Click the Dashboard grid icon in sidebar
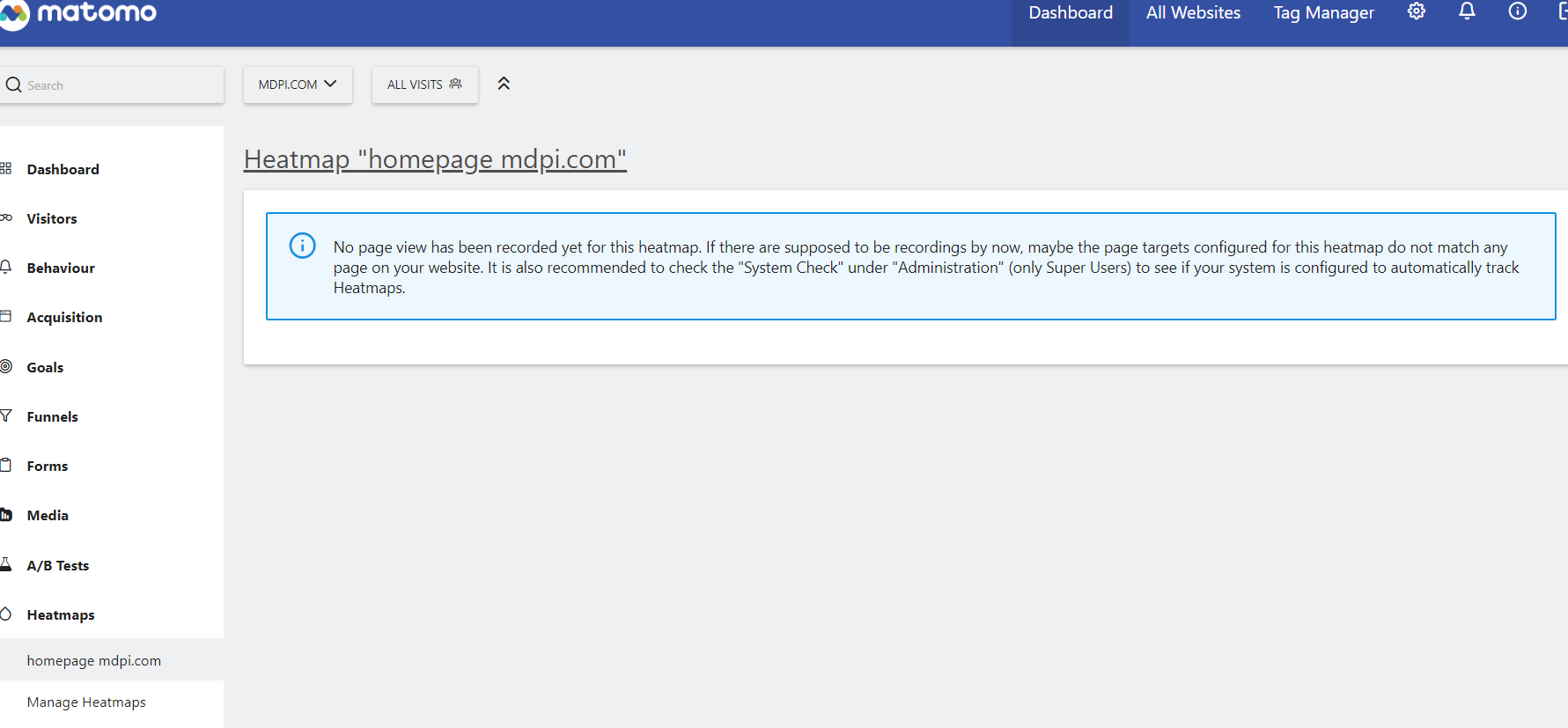1568x728 pixels. (x=6, y=168)
